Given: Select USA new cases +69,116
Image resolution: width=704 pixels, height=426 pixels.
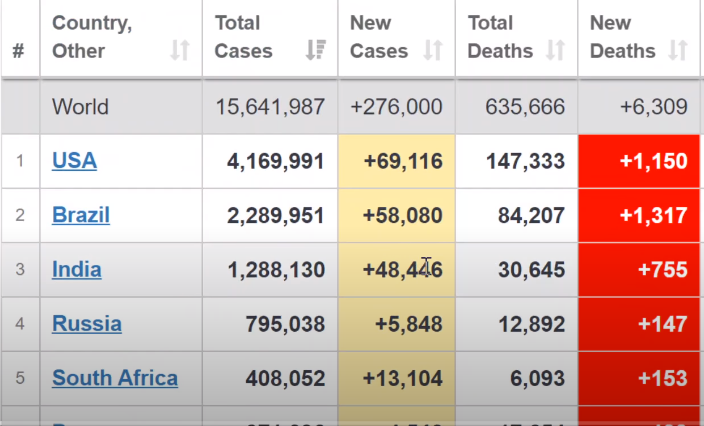Looking at the screenshot, I should [x=403, y=161].
